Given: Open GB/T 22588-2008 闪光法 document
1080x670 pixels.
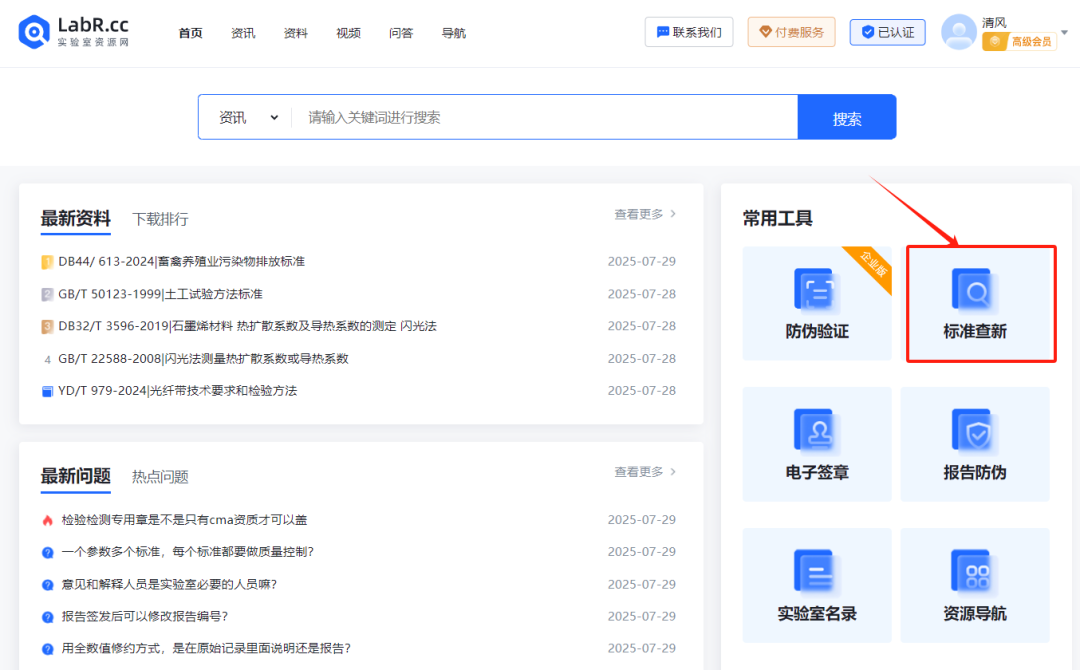Looking at the screenshot, I should (x=203, y=359).
